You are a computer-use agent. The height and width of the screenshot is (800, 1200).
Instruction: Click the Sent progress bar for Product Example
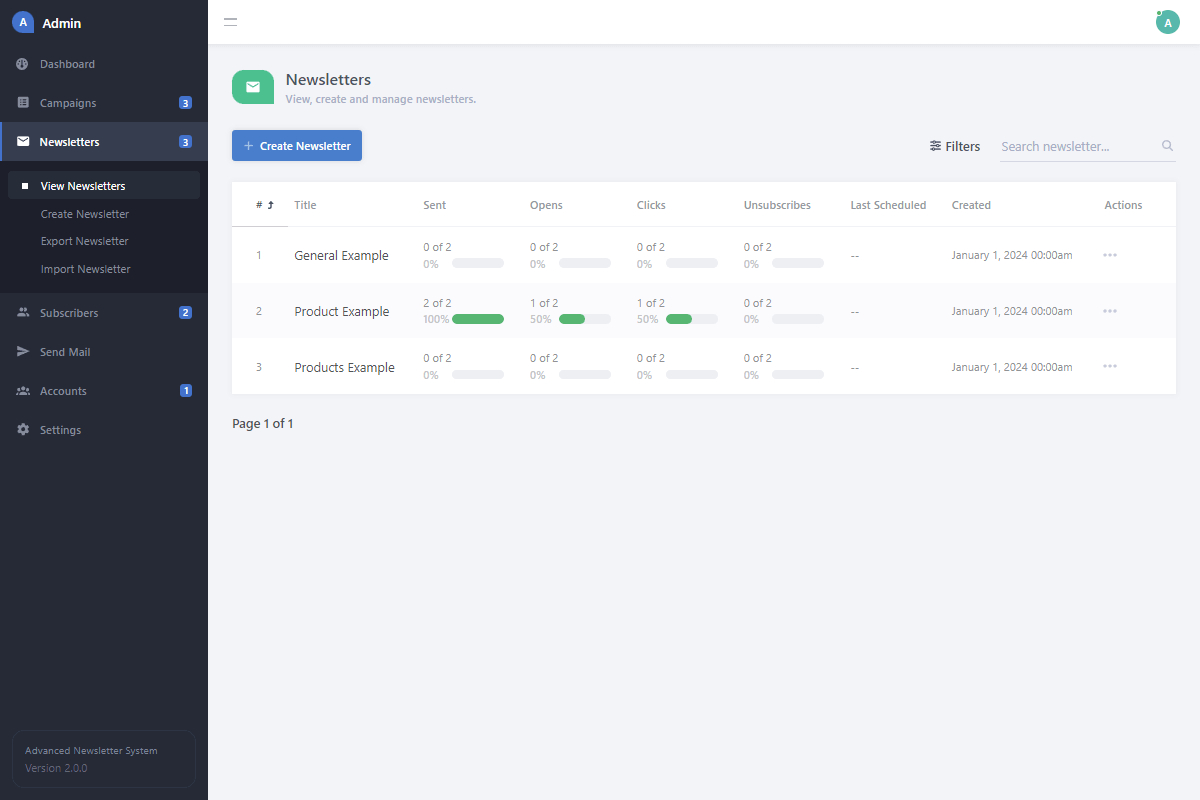tap(477, 319)
